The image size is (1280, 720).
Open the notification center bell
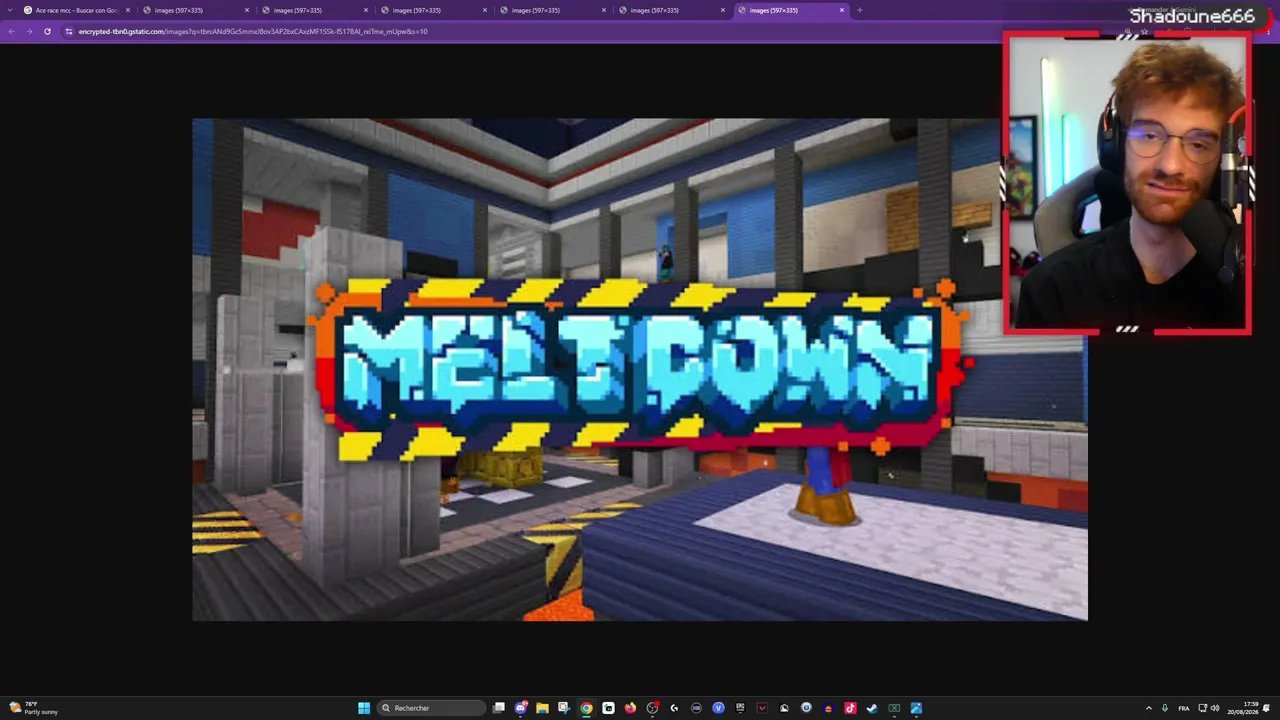pyautogui.click(x=1267, y=708)
